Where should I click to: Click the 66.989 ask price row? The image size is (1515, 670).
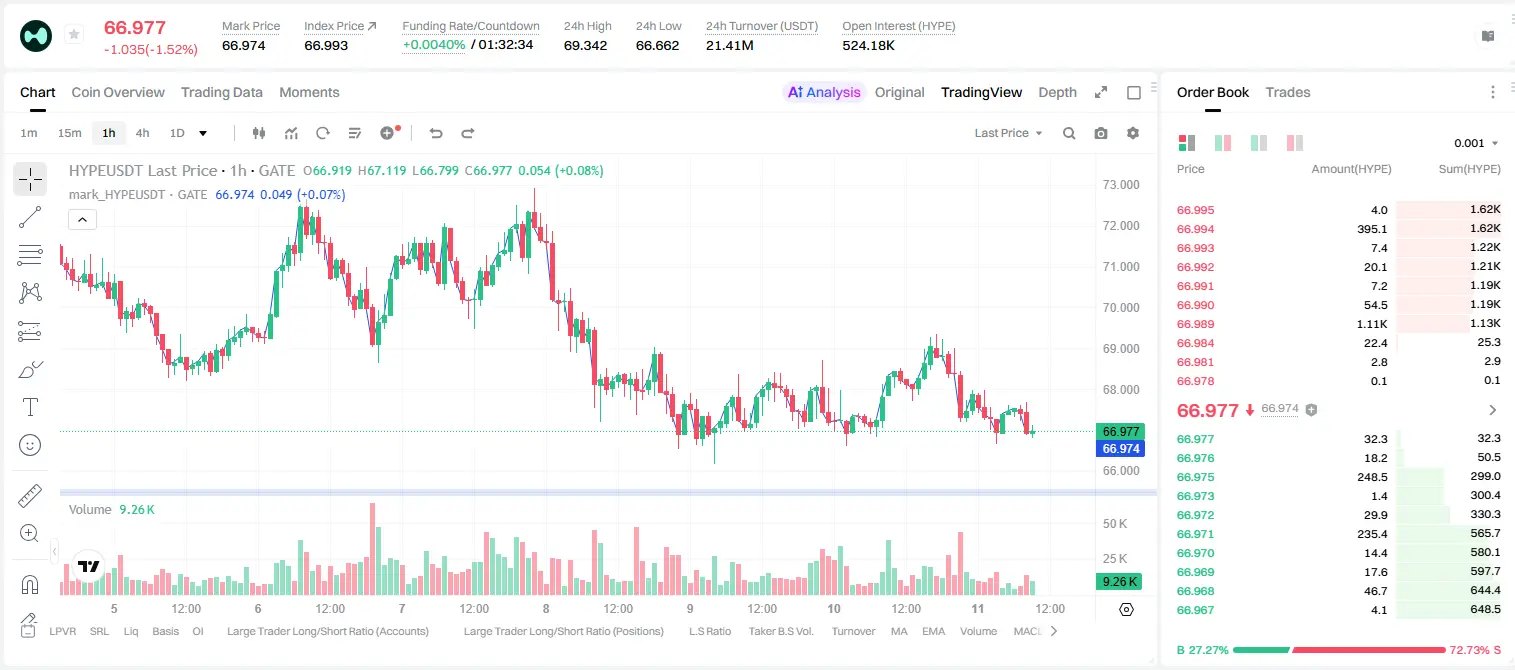[x=1339, y=324]
